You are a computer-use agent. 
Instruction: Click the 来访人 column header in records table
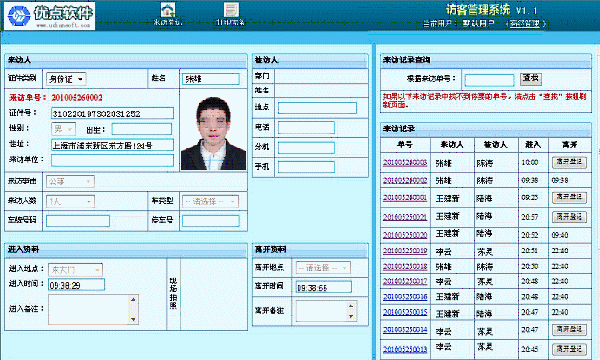click(452, 145)
